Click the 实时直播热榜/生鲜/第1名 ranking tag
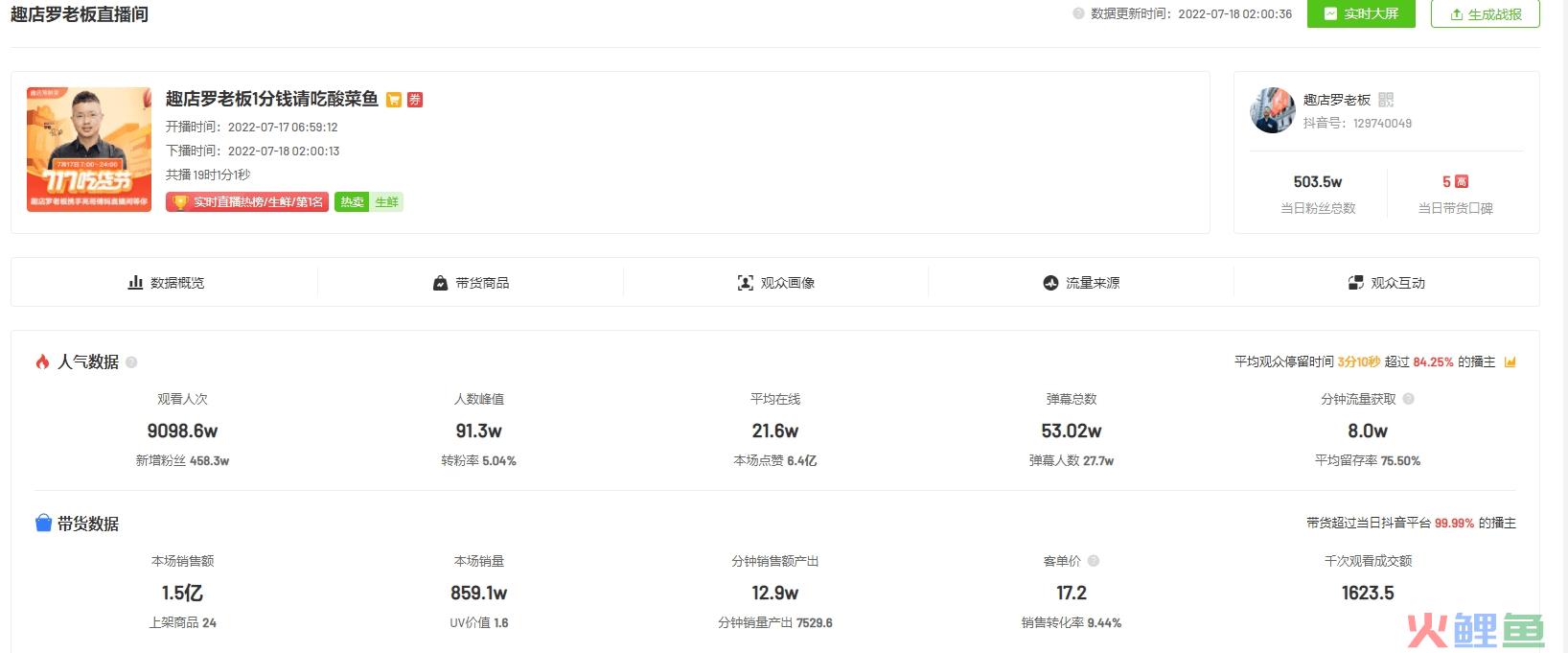Screen dimensions: 1568x653 point(247,202)
